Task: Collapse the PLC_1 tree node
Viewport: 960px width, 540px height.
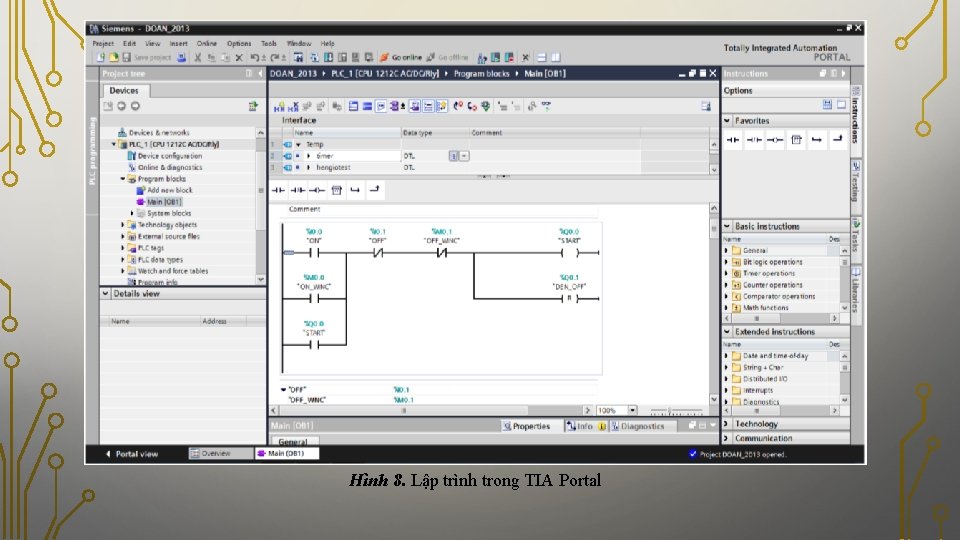Action: tap(114, 144)
